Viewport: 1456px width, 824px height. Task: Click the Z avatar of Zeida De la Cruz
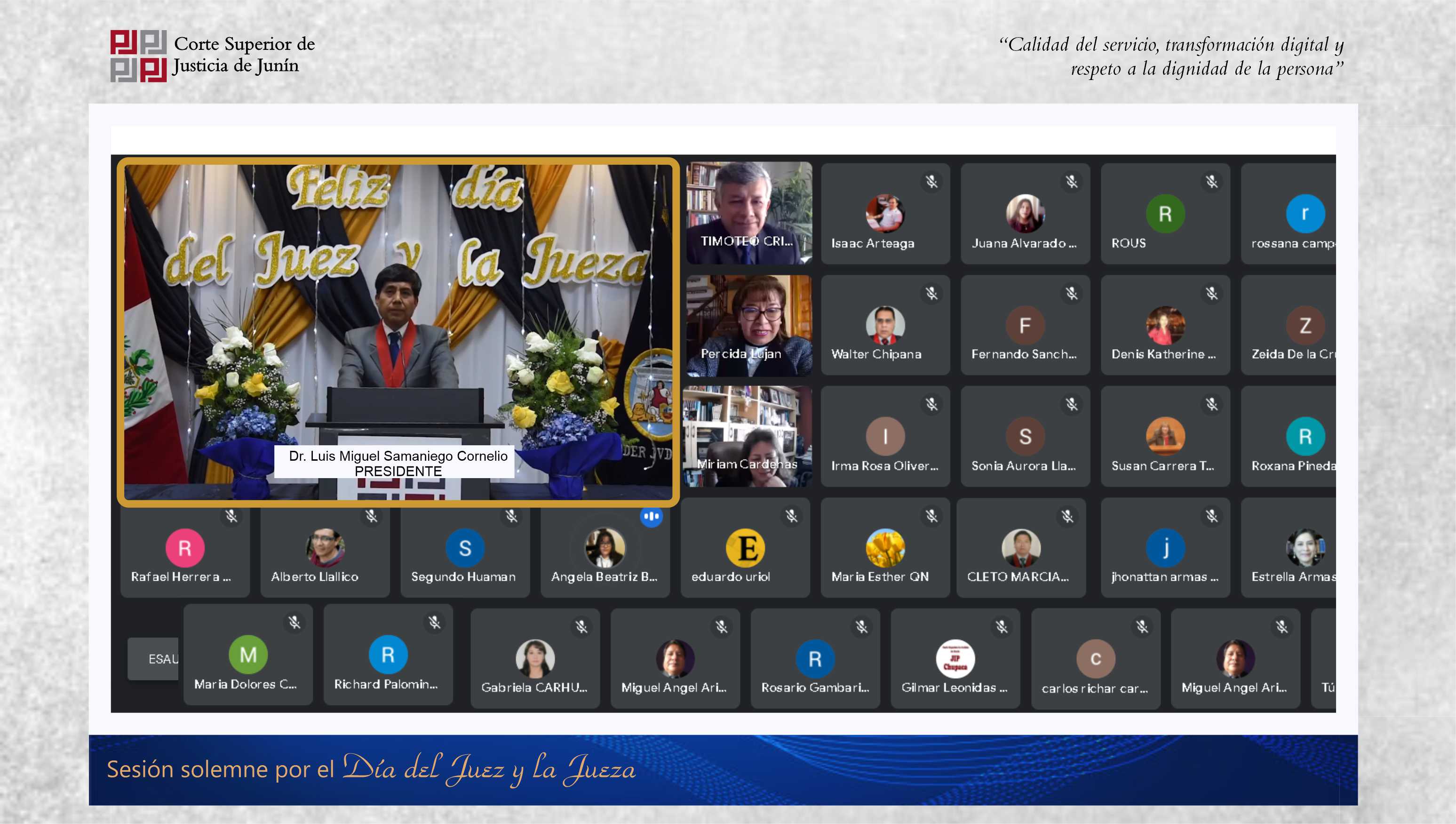1305,326
